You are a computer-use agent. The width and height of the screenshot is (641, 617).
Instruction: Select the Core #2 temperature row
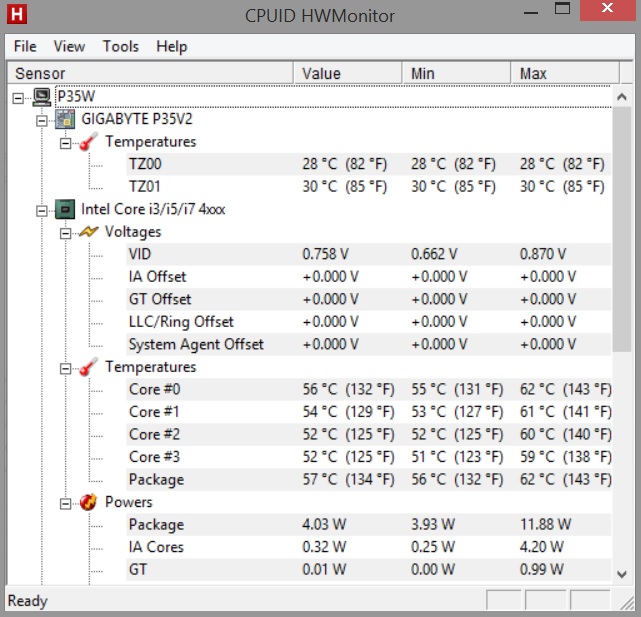368,434
